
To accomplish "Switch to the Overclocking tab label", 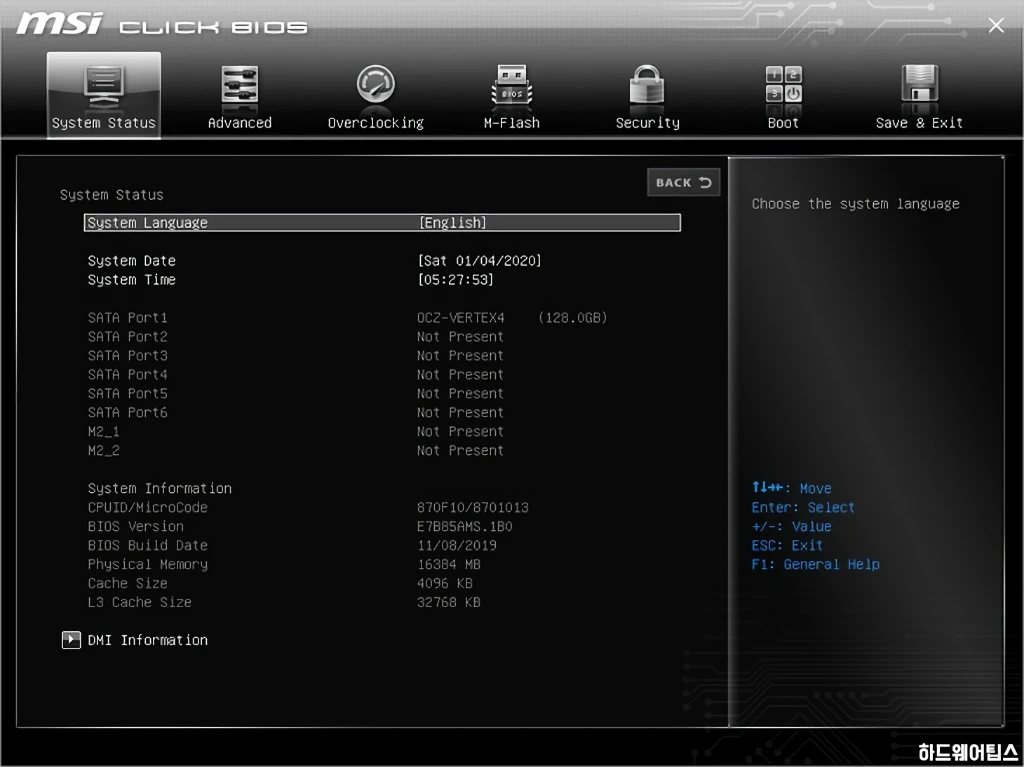I will click(x=376, y=123).
